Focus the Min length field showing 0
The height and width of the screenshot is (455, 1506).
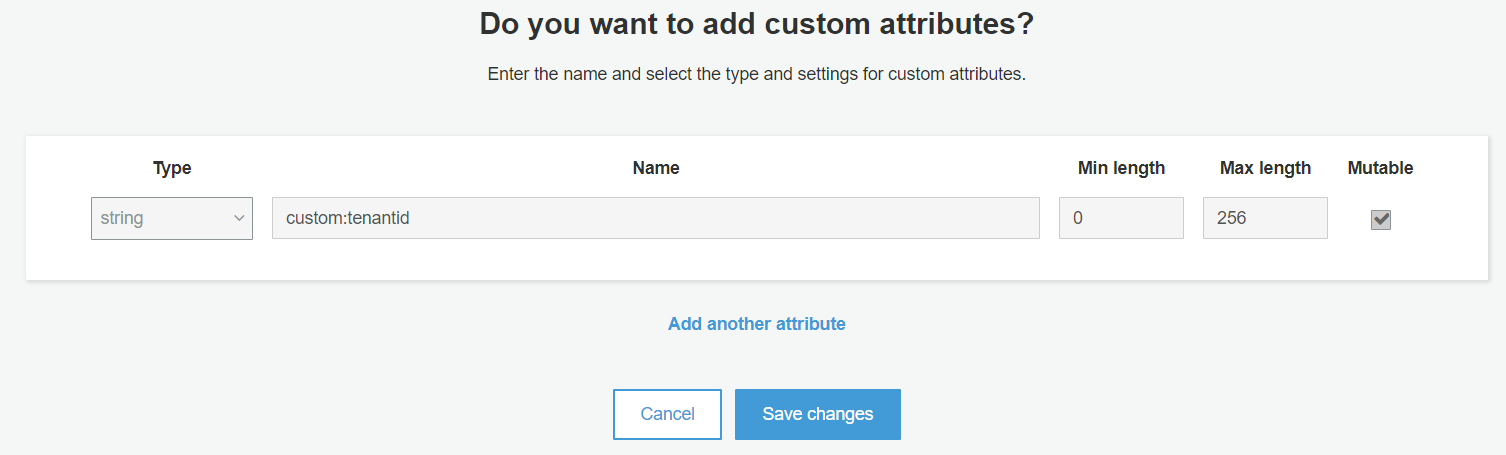(x=1121, y=218)
